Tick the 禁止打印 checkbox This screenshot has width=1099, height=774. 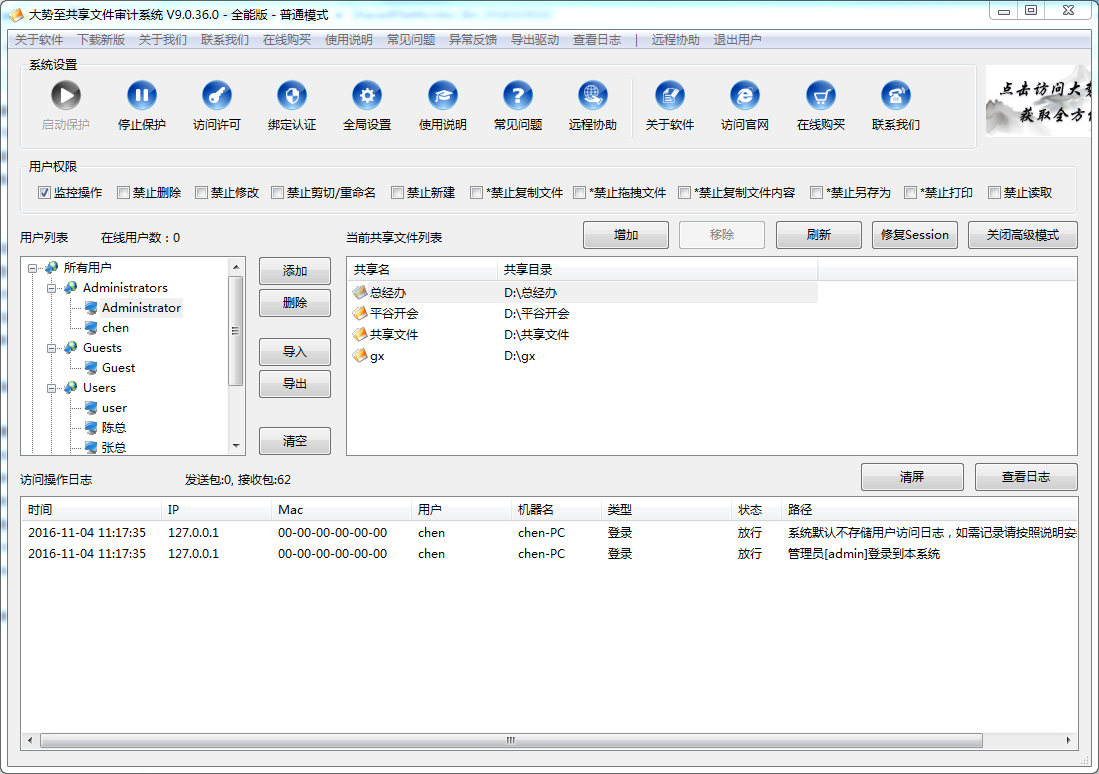tap(911, 193)
